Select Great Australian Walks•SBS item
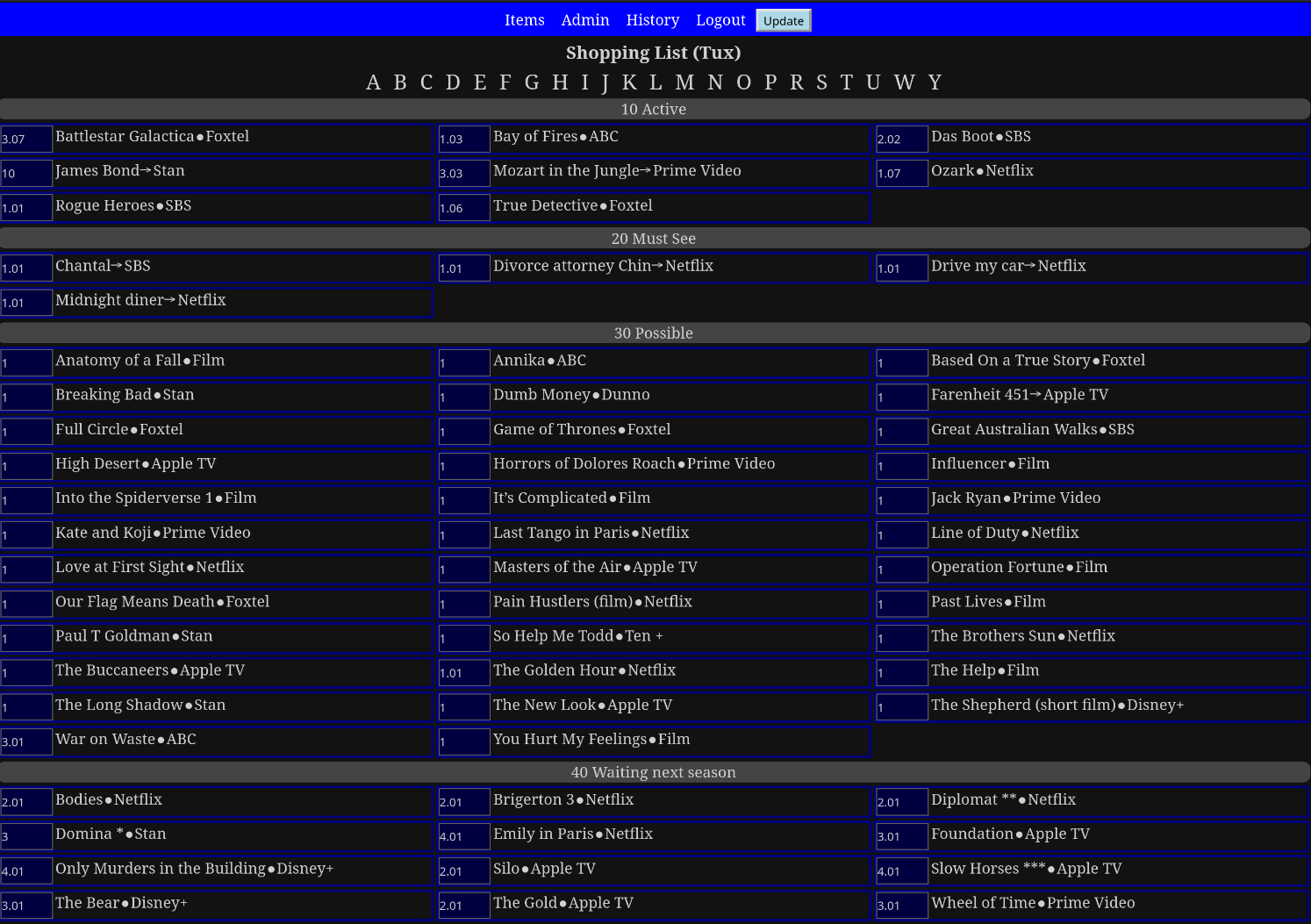1311x924 pixels. click(x=1033, y=429)
